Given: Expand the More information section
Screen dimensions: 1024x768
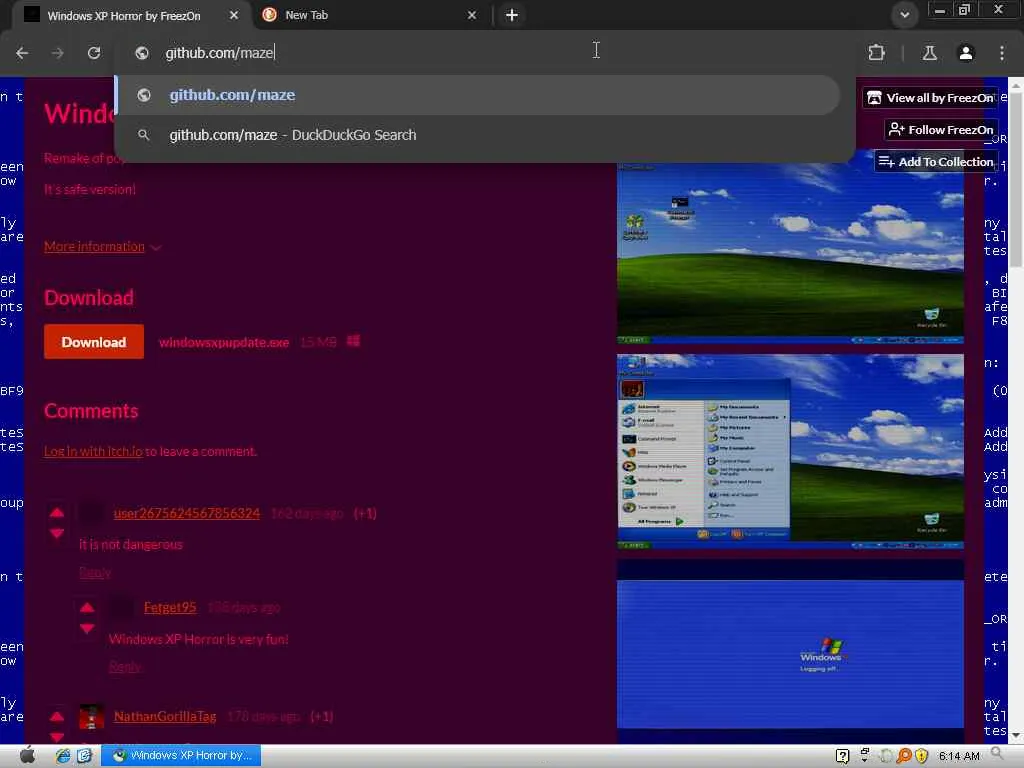Looking at the screenshot, I should click(103, 247).
